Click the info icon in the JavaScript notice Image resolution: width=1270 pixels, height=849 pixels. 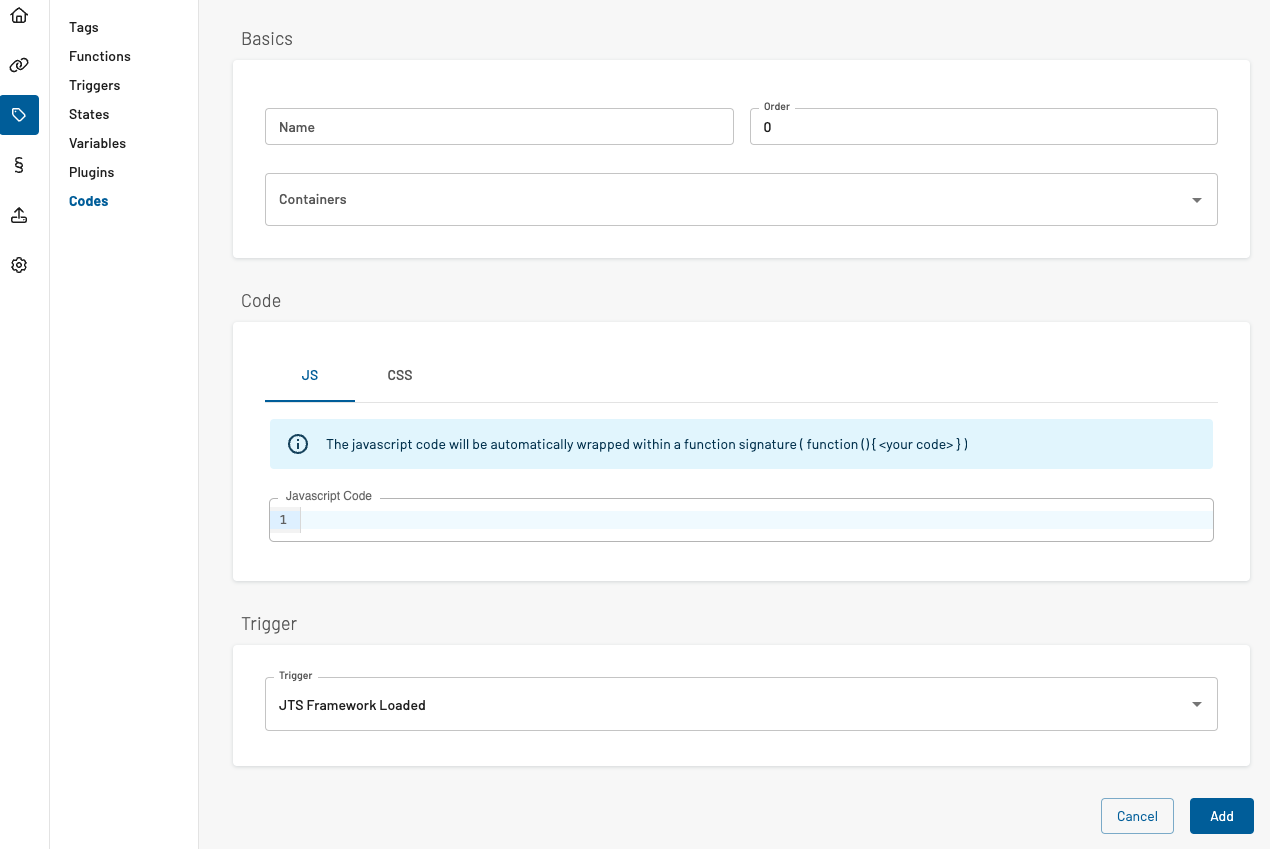coord(298,444)
